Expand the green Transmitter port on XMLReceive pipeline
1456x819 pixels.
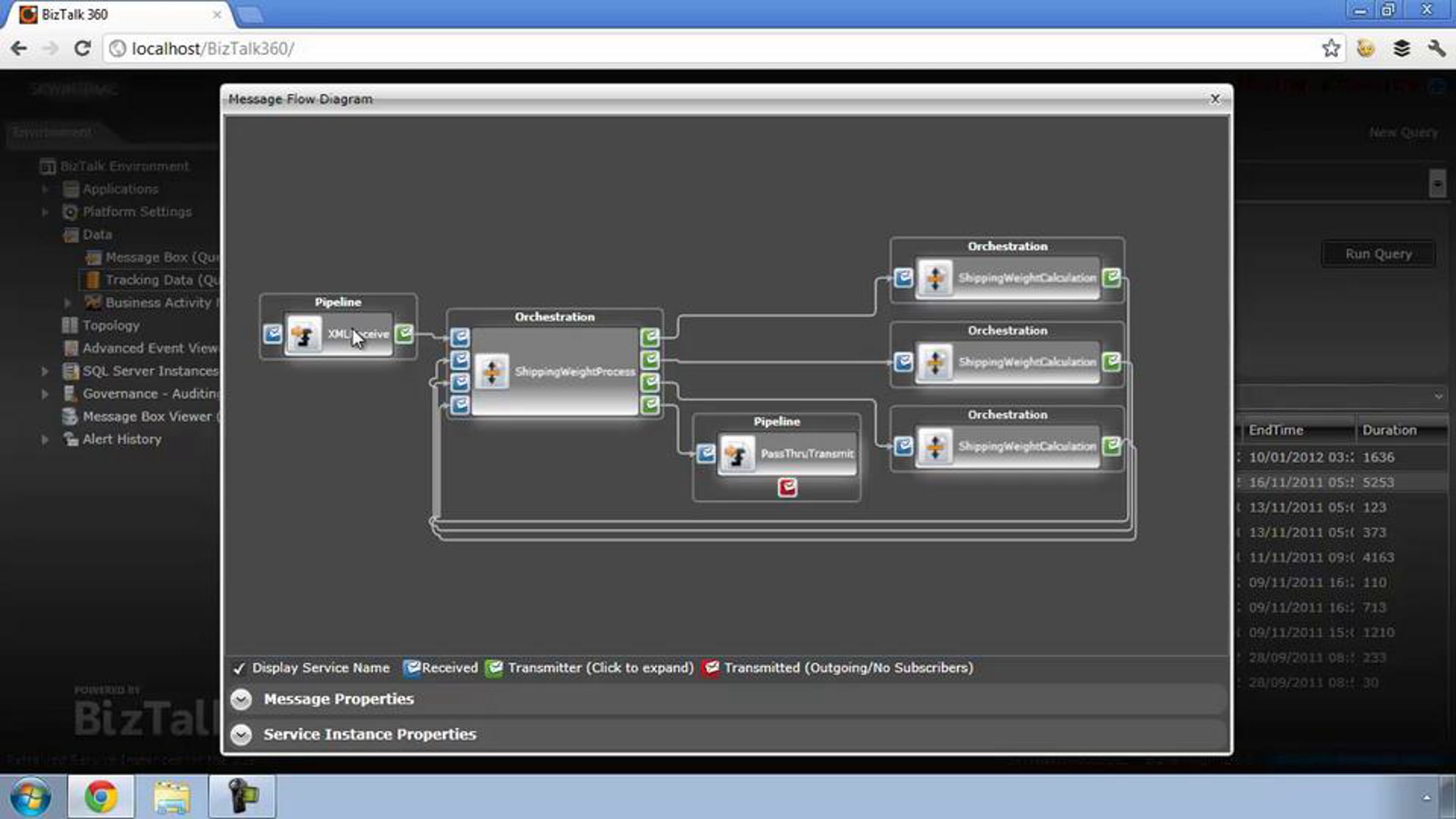404,334
